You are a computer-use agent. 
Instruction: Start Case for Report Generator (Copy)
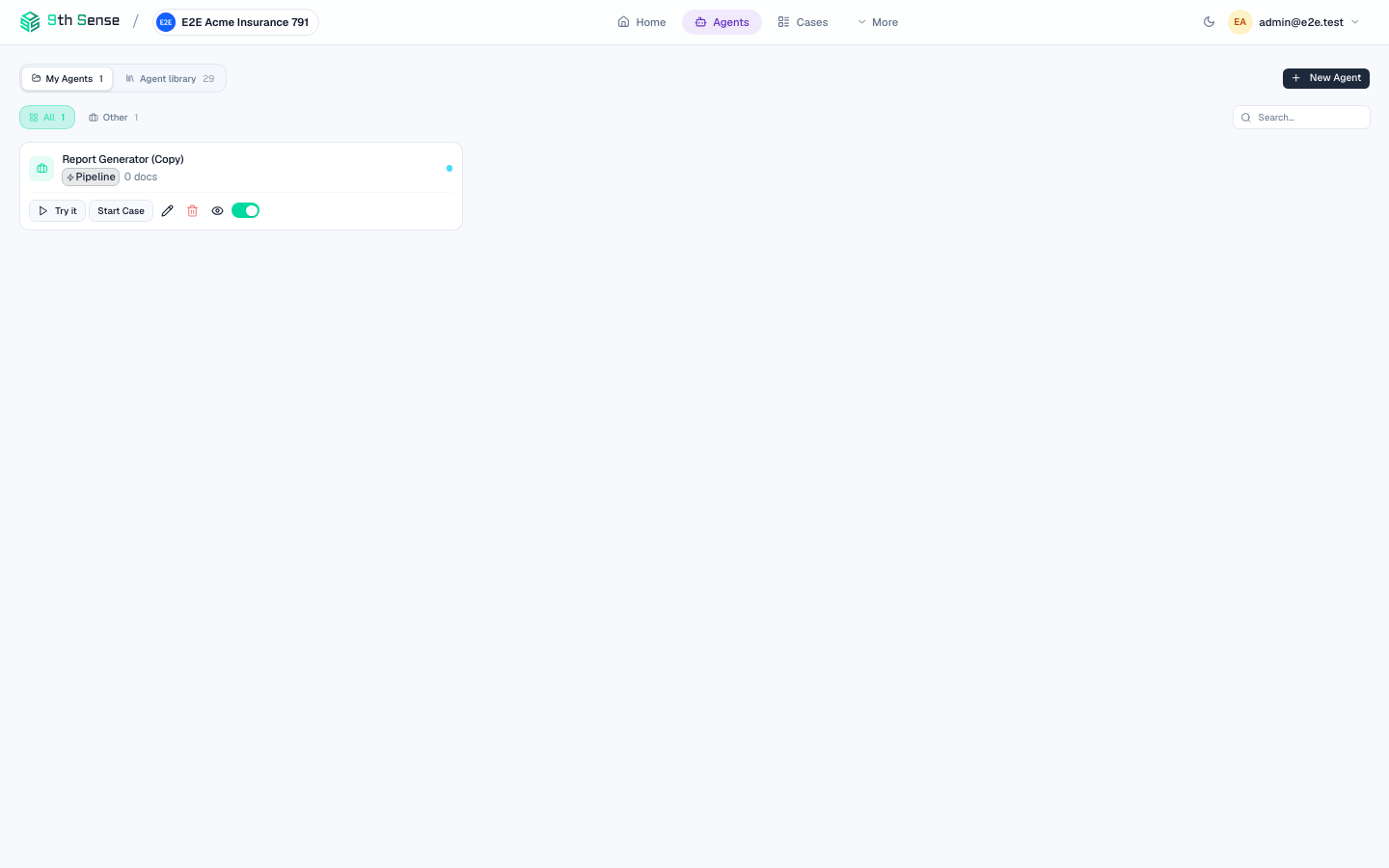click(121, 210)
